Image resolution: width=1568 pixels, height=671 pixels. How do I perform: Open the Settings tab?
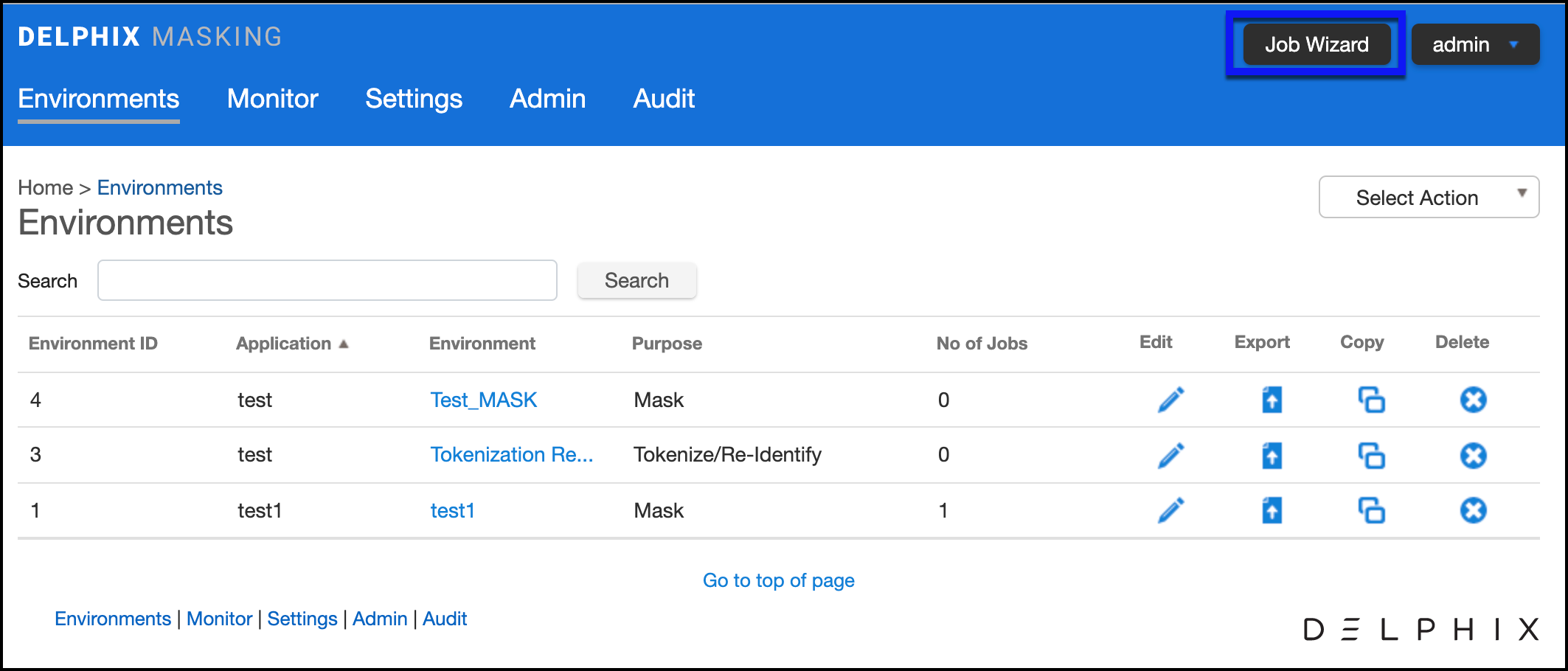click(x=414, y=99)
